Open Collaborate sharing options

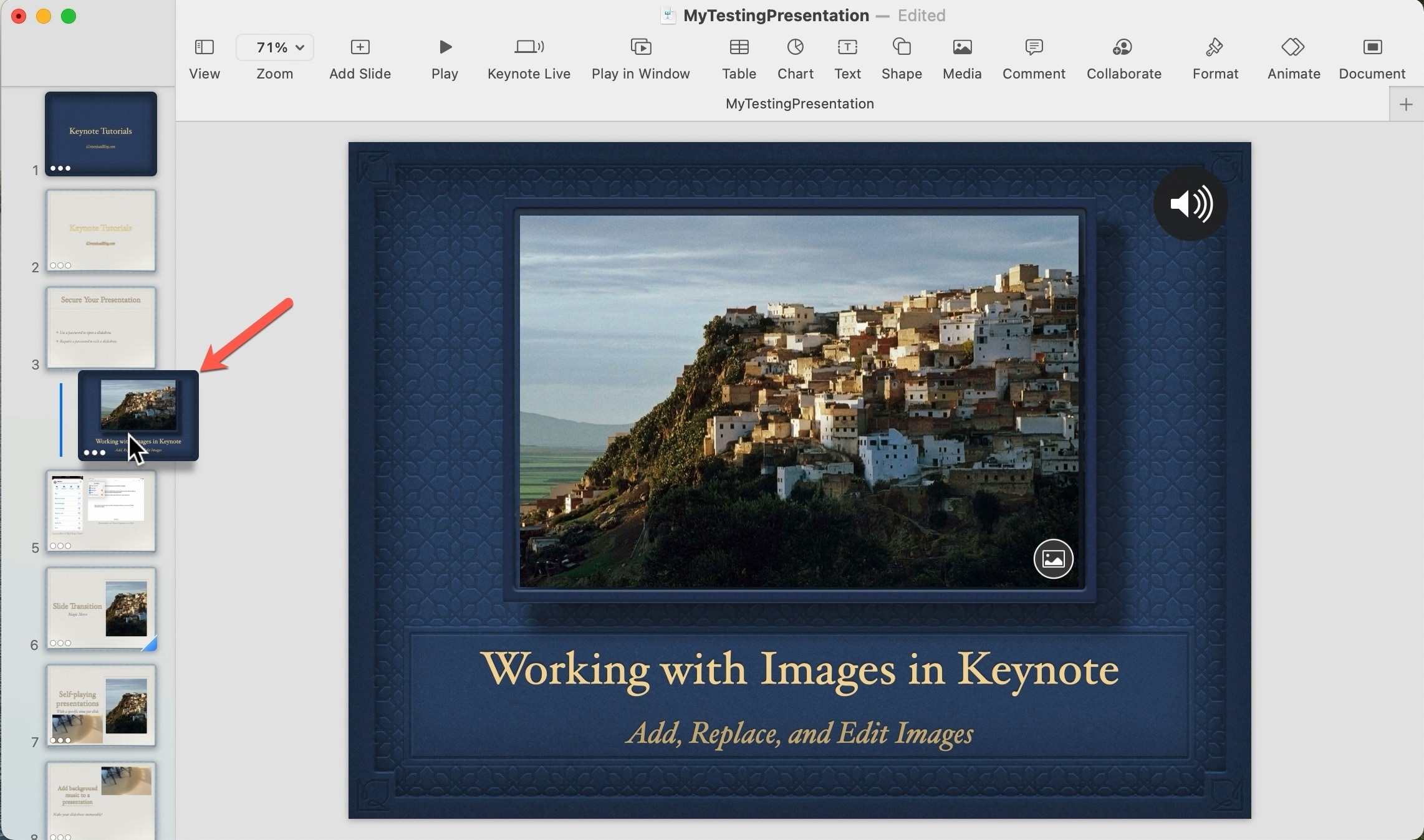[1123, 56]
